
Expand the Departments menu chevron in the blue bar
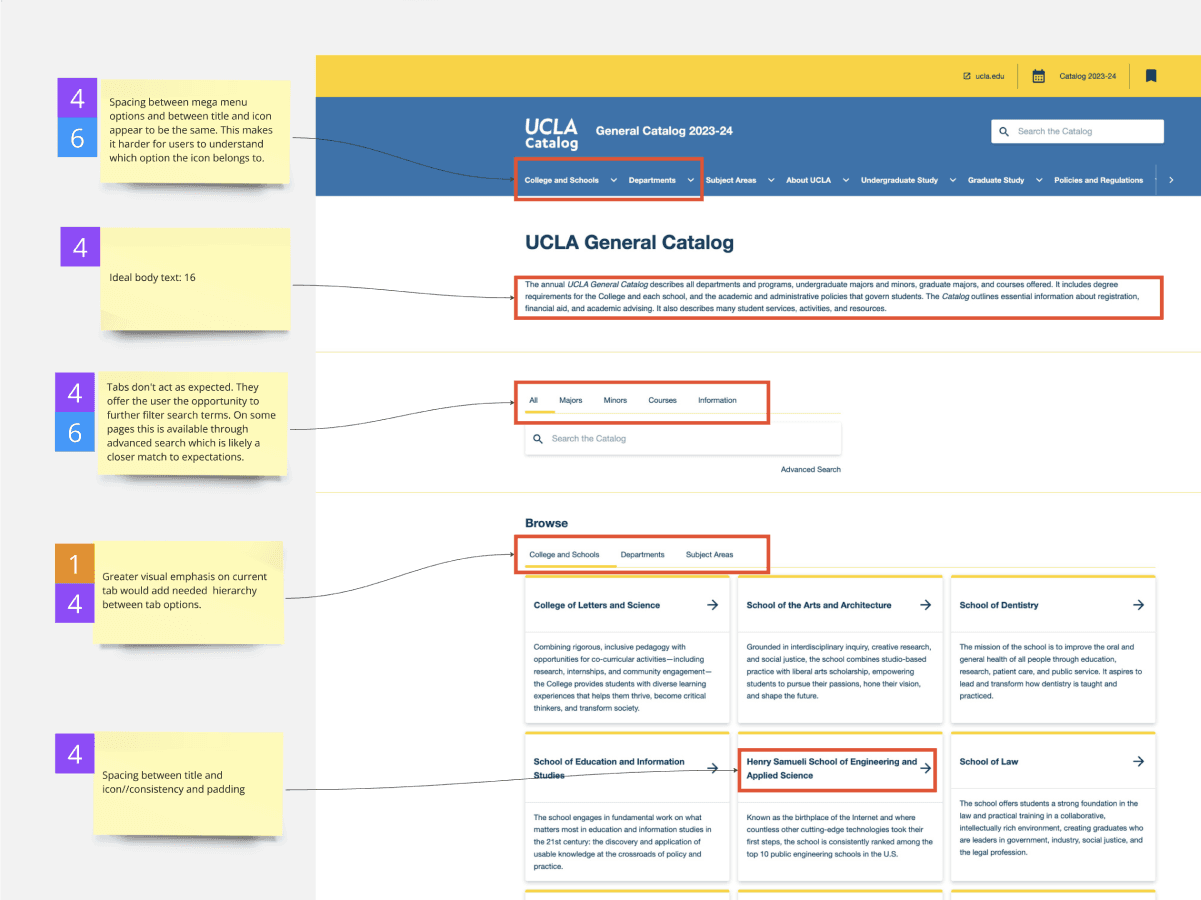coord(691,180)
